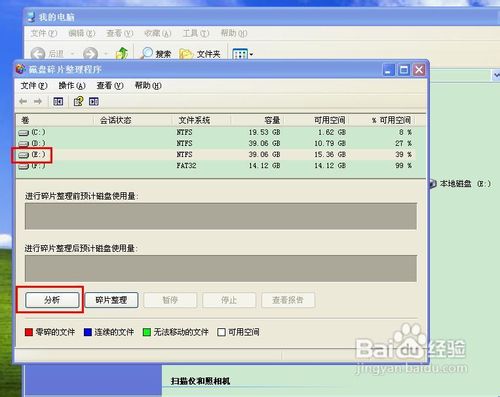Click the 分析 (Analyze) button
The width and height of the screenshot is (500, 397).
(52, 300)
